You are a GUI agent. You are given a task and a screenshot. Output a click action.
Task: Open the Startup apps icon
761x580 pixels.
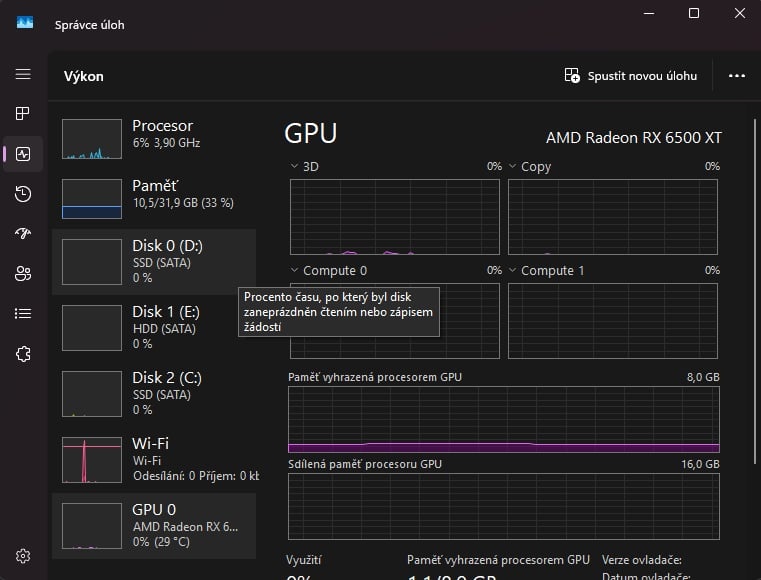click(23, 234)
